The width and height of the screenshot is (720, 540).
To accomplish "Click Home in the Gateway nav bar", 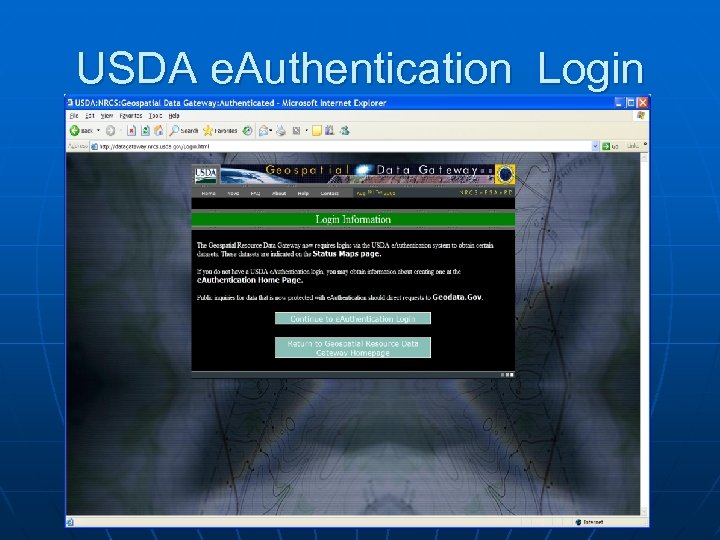I will pos(208,193).
